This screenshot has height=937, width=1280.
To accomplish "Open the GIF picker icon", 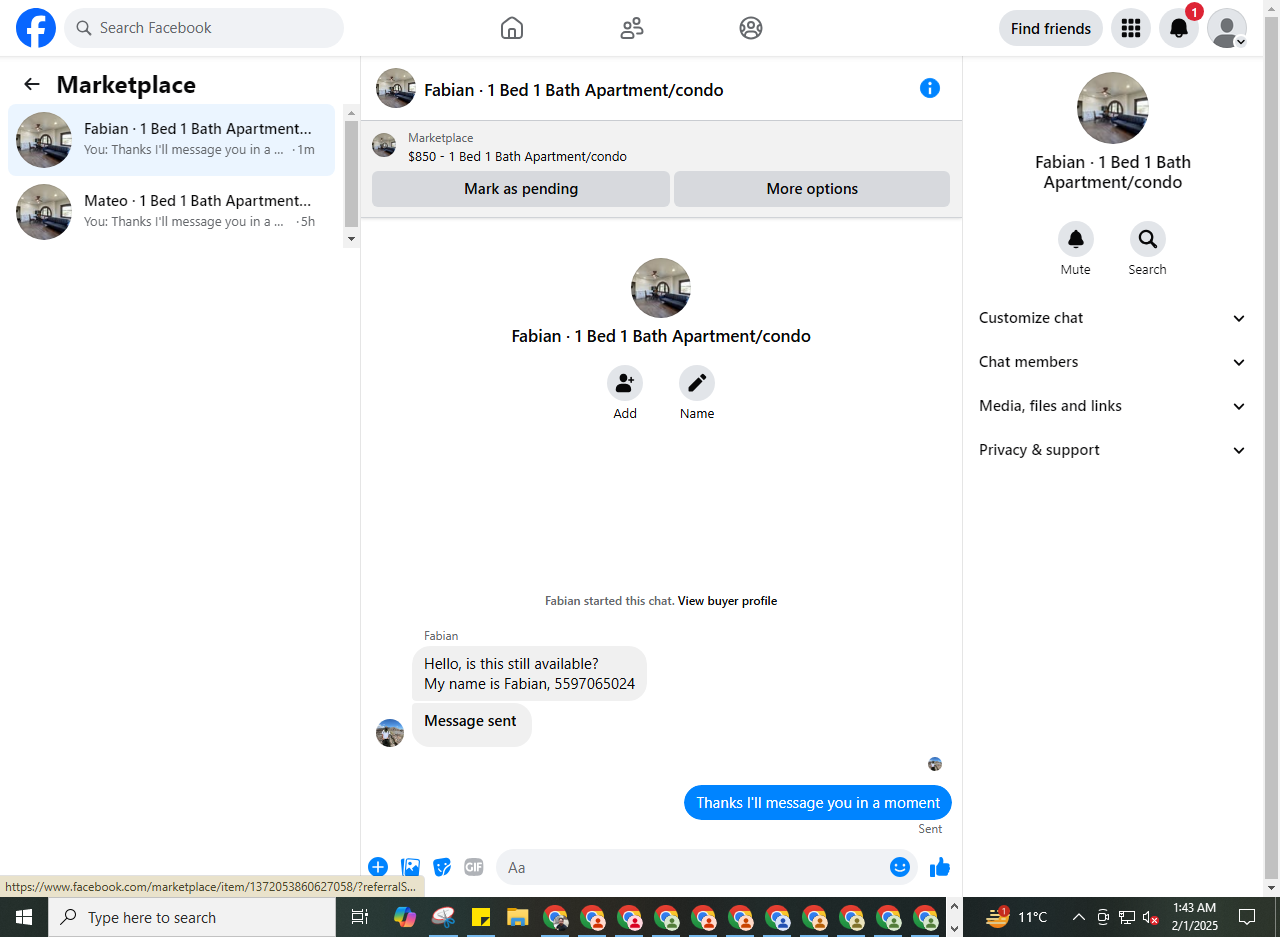I will [474, 867].
